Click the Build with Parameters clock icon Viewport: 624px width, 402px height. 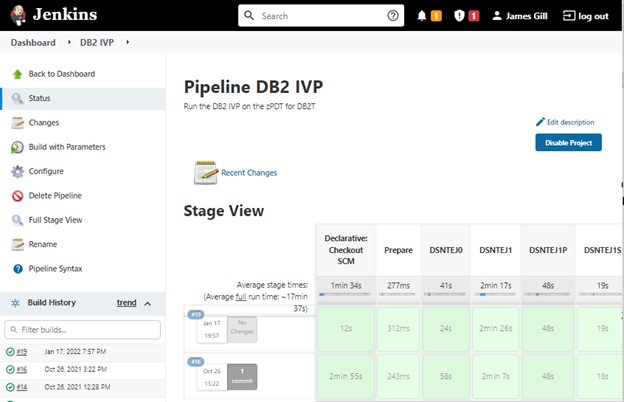coord(18,147)
